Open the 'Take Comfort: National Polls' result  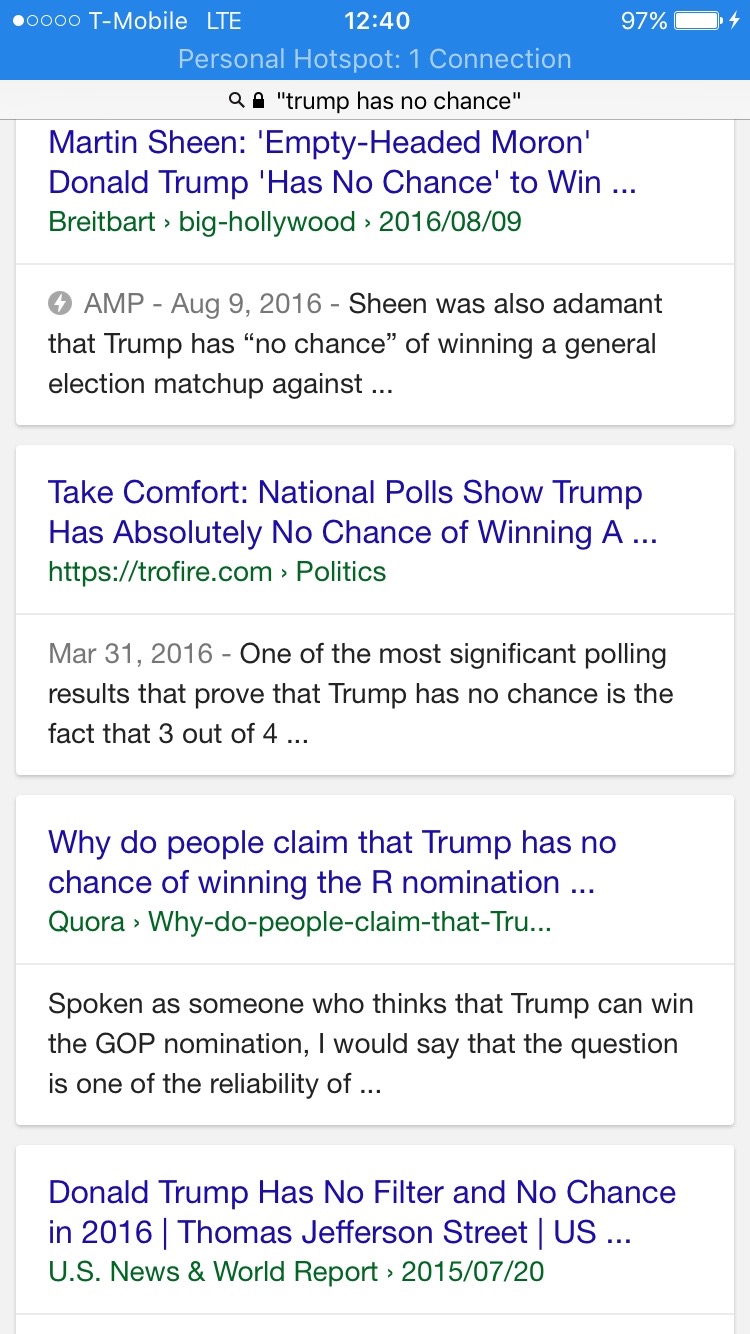click(352, 512)
